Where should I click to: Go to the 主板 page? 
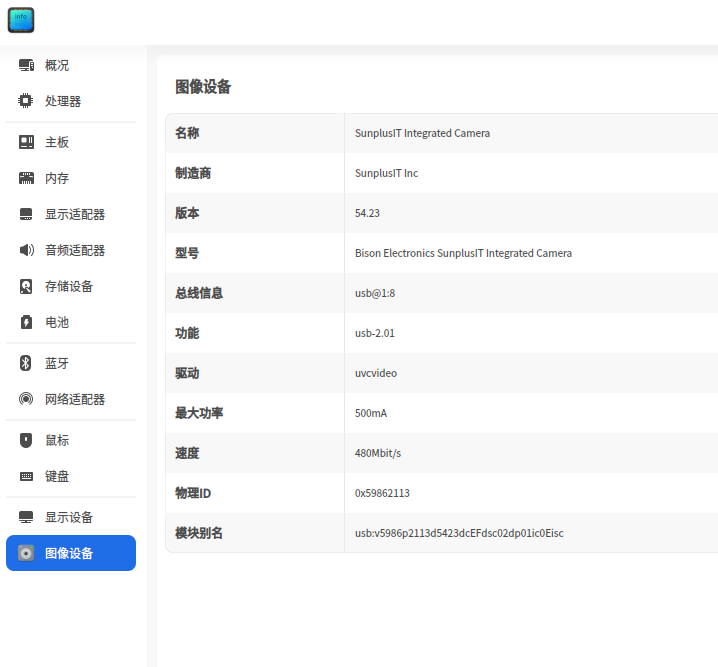click(x=71, y=142)
